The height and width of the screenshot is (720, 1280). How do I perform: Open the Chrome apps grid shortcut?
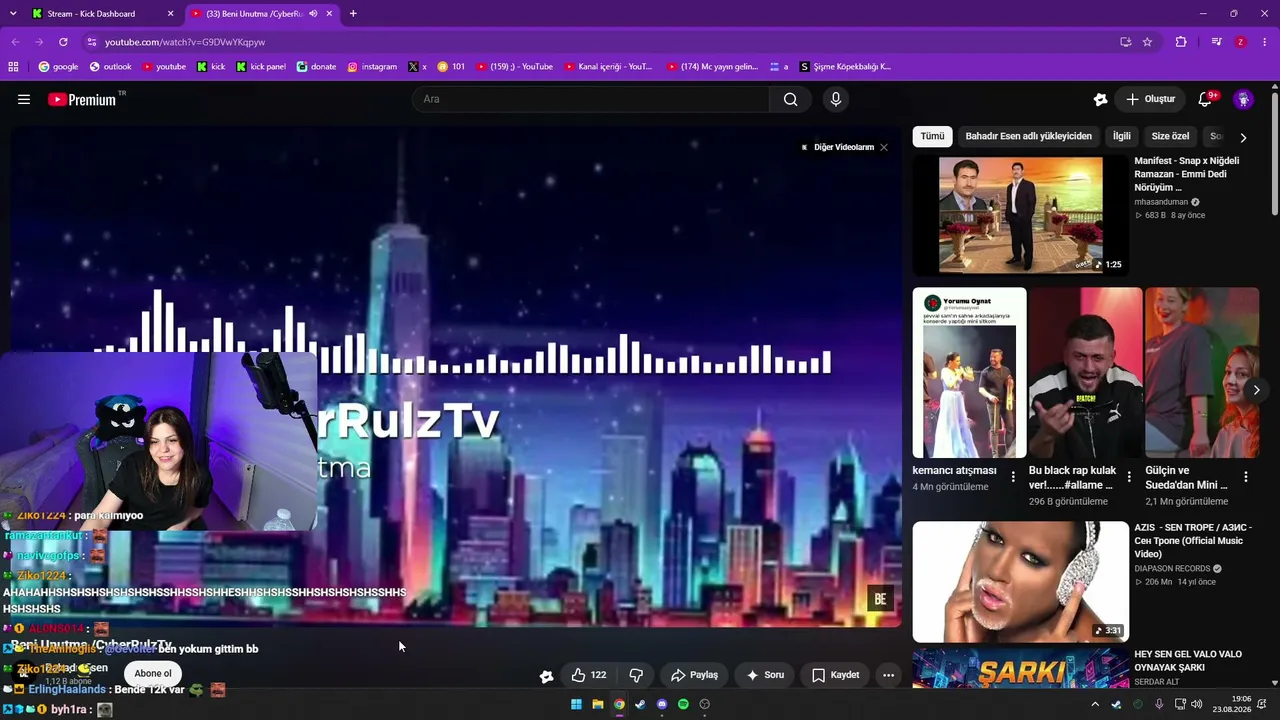click(x=13, y=67)
